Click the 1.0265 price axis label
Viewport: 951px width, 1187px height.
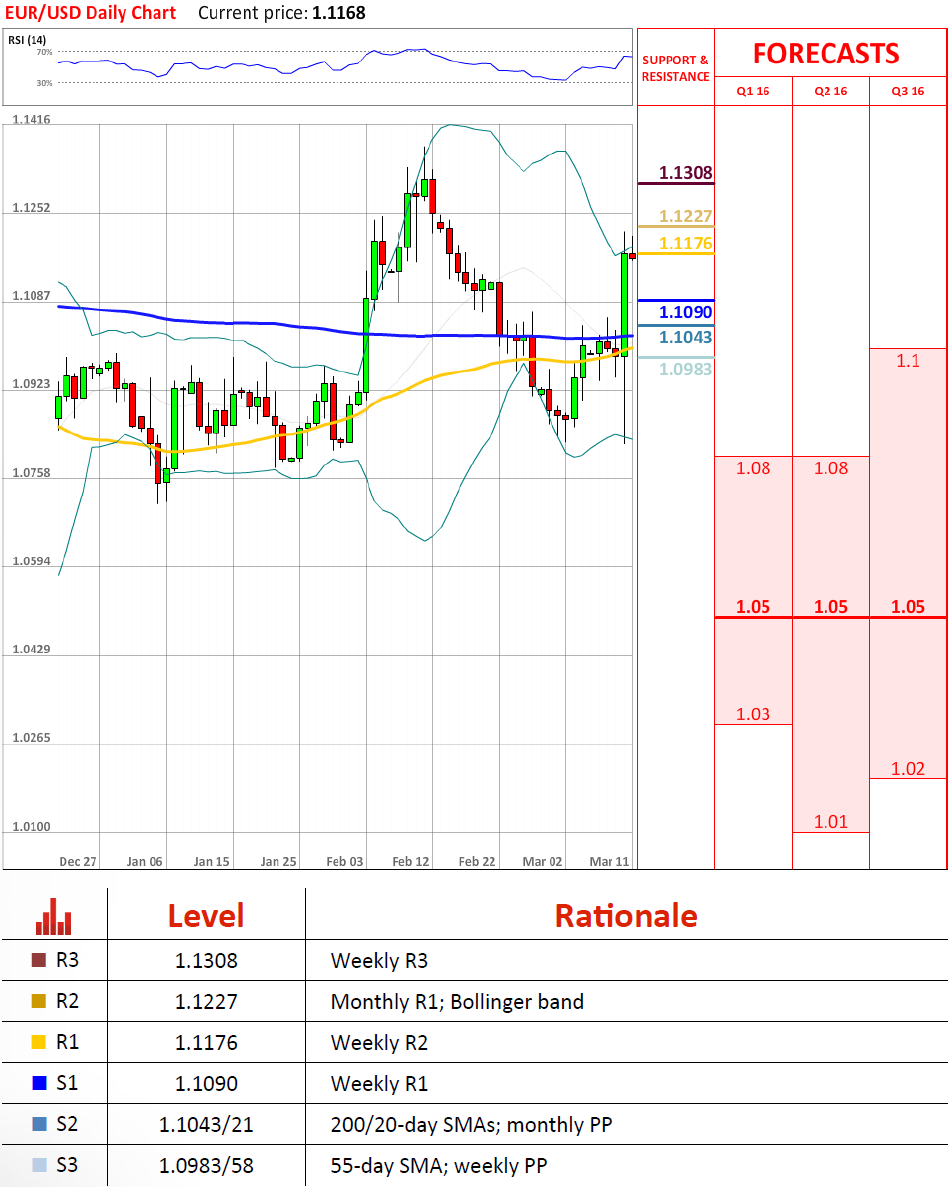(31, 737)
